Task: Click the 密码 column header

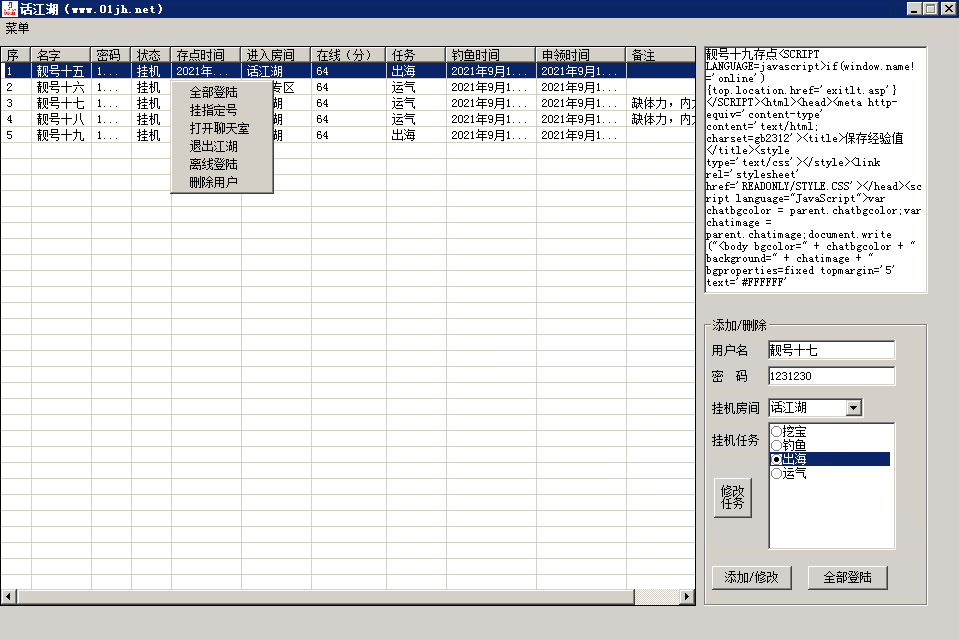Action: click(111, 54)
